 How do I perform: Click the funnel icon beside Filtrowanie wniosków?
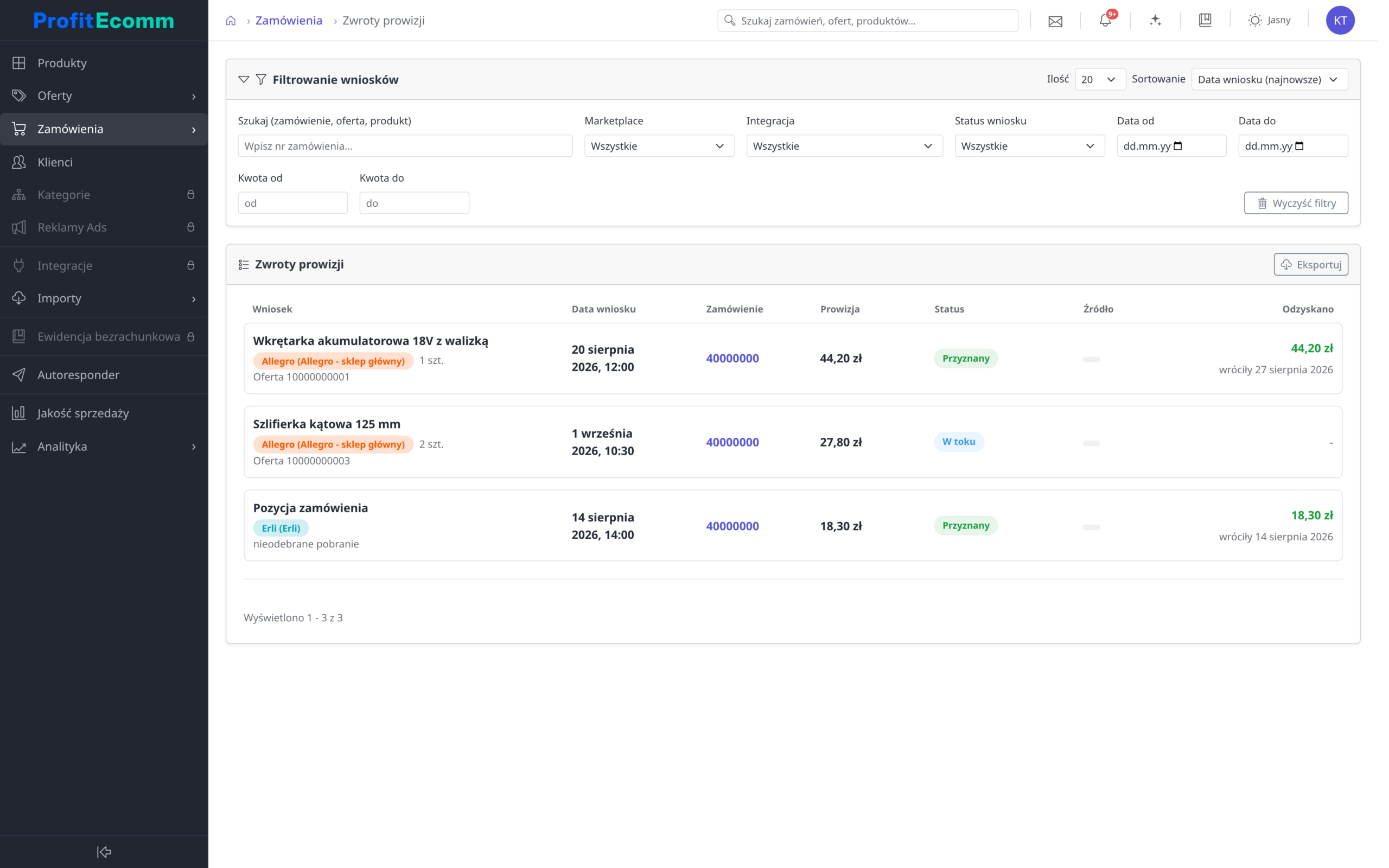261,80
